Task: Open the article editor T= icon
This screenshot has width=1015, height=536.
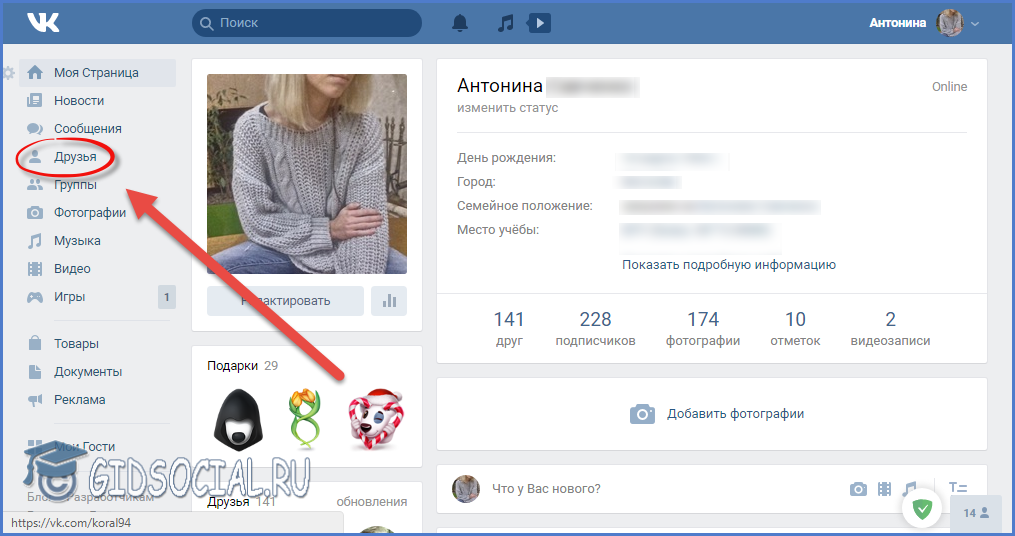Action: point(958,488)
